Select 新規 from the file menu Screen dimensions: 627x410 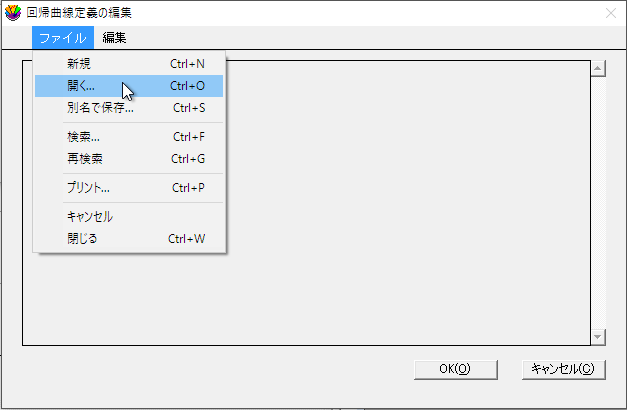[x=129, y=64]
